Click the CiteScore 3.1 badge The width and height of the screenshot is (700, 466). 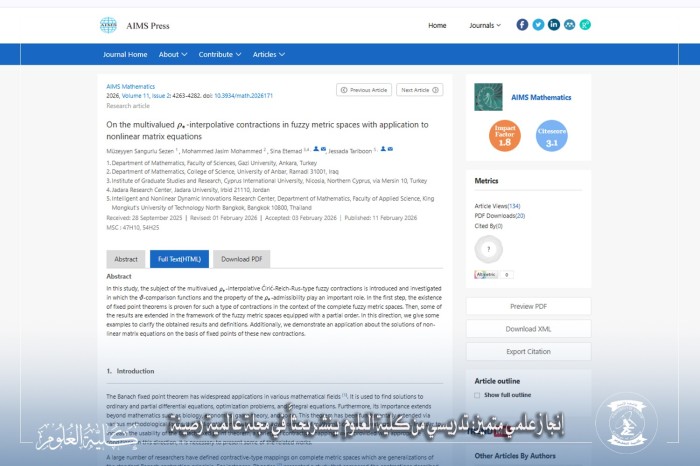coord(551,136)
